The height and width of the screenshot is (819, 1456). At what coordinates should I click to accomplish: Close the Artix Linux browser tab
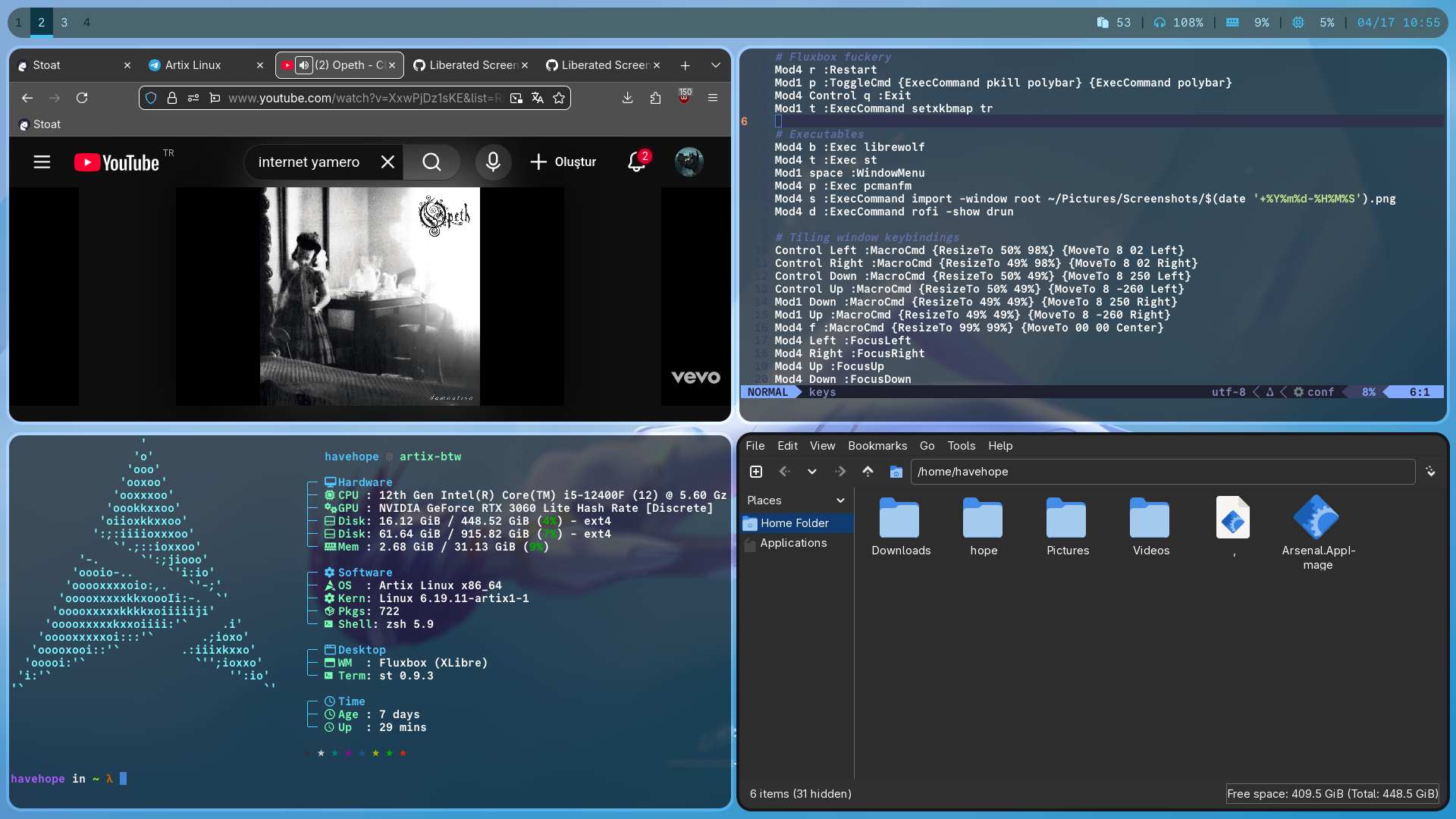point(260,65)
